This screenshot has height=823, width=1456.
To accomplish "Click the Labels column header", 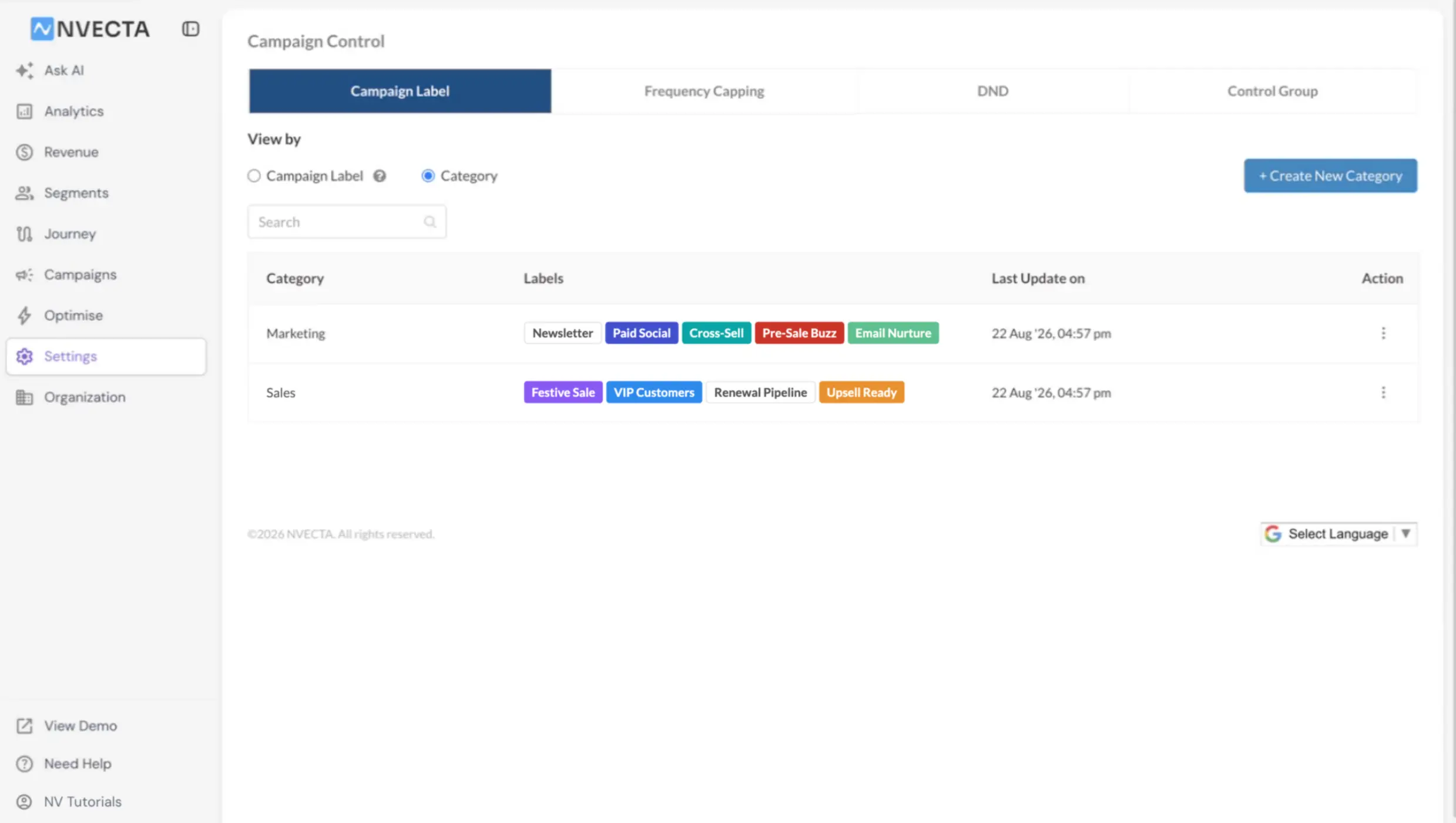I will coord(544,278).
